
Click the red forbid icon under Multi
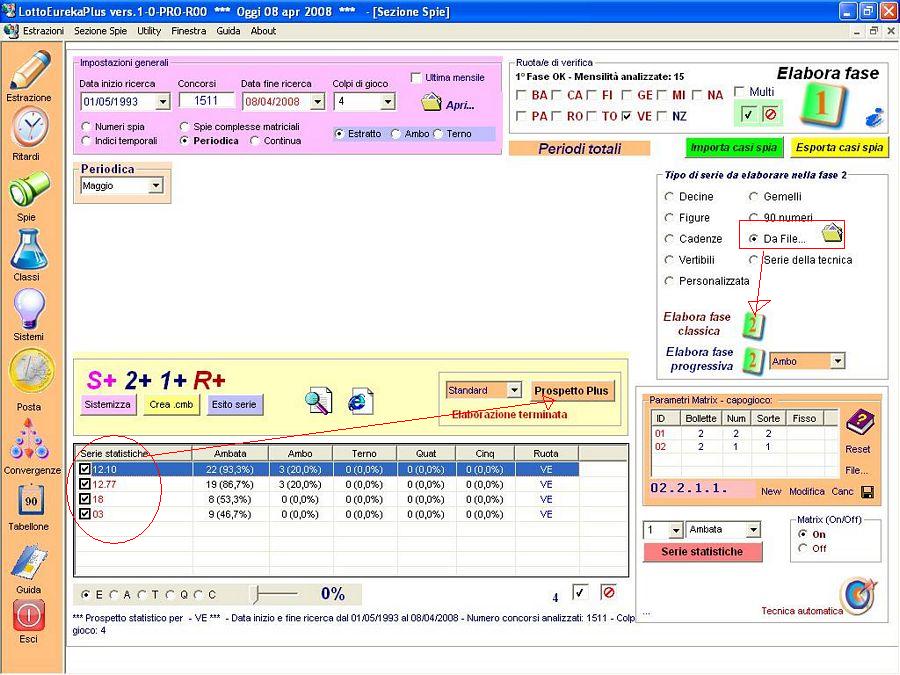click(771, 115)
